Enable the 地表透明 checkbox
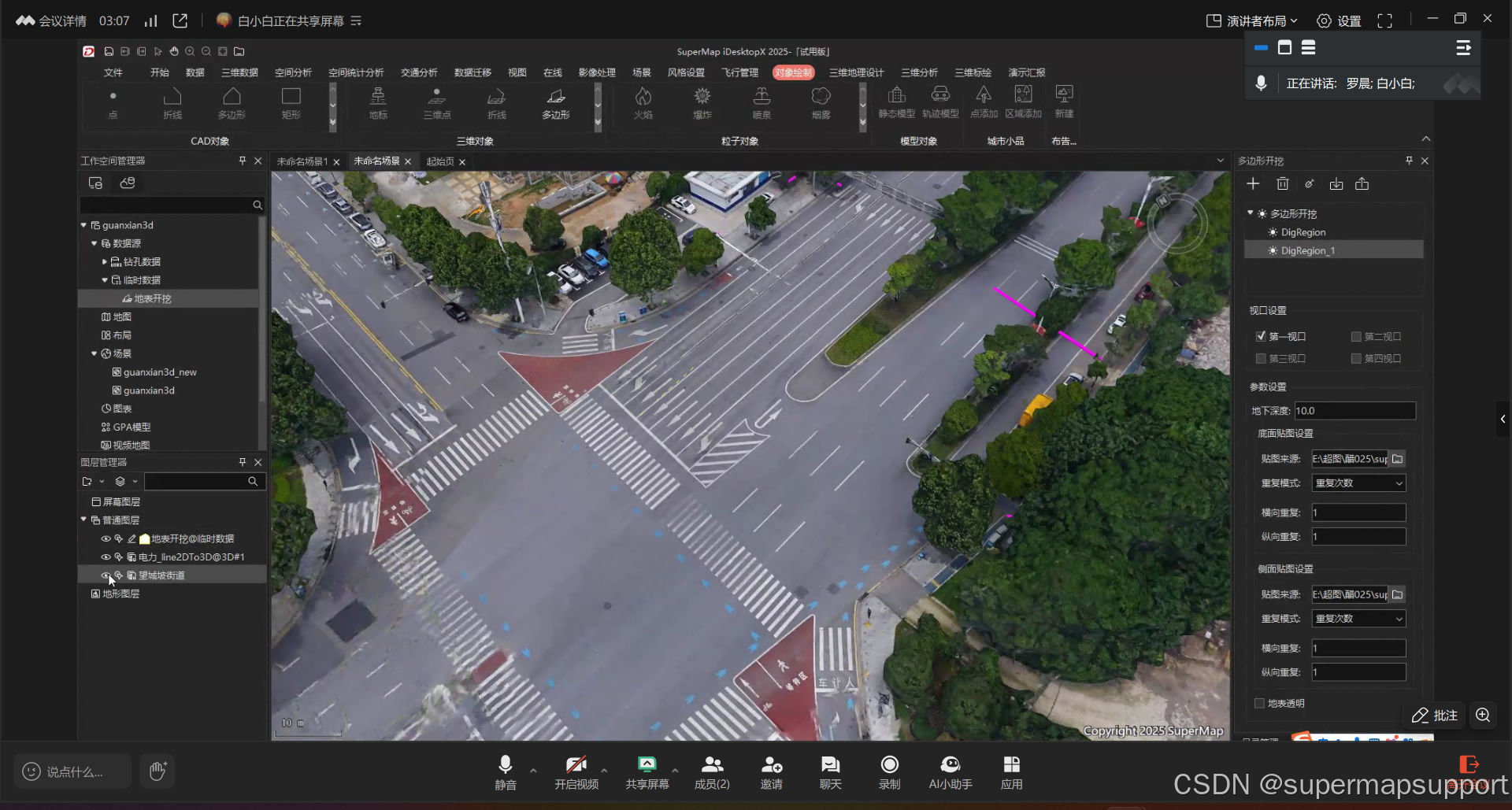Image resolution: width=1512 pixels, height=810 pixels. [1259, 703]
